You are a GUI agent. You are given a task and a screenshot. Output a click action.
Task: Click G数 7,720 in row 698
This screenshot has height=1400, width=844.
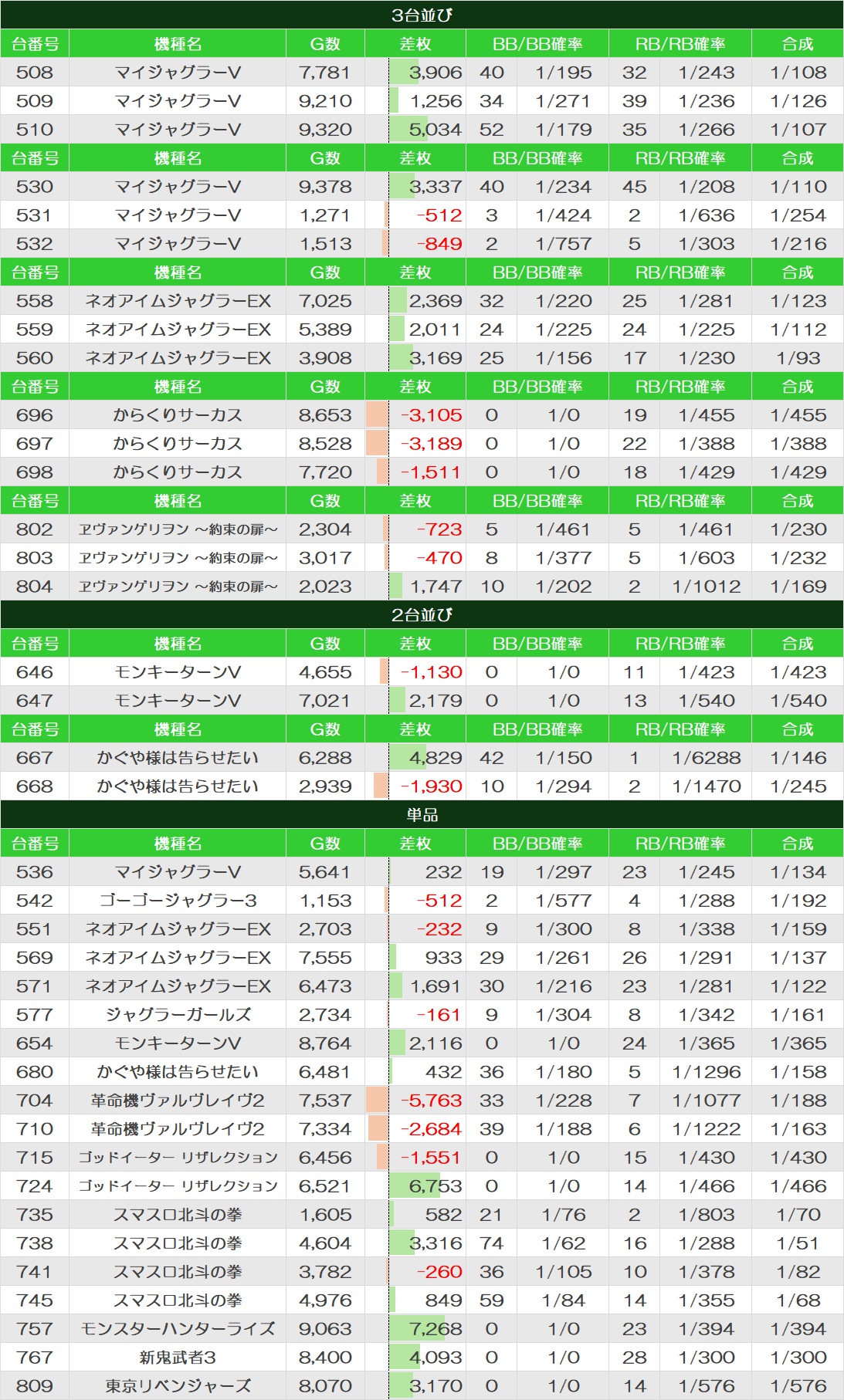(x=325, y=472)
